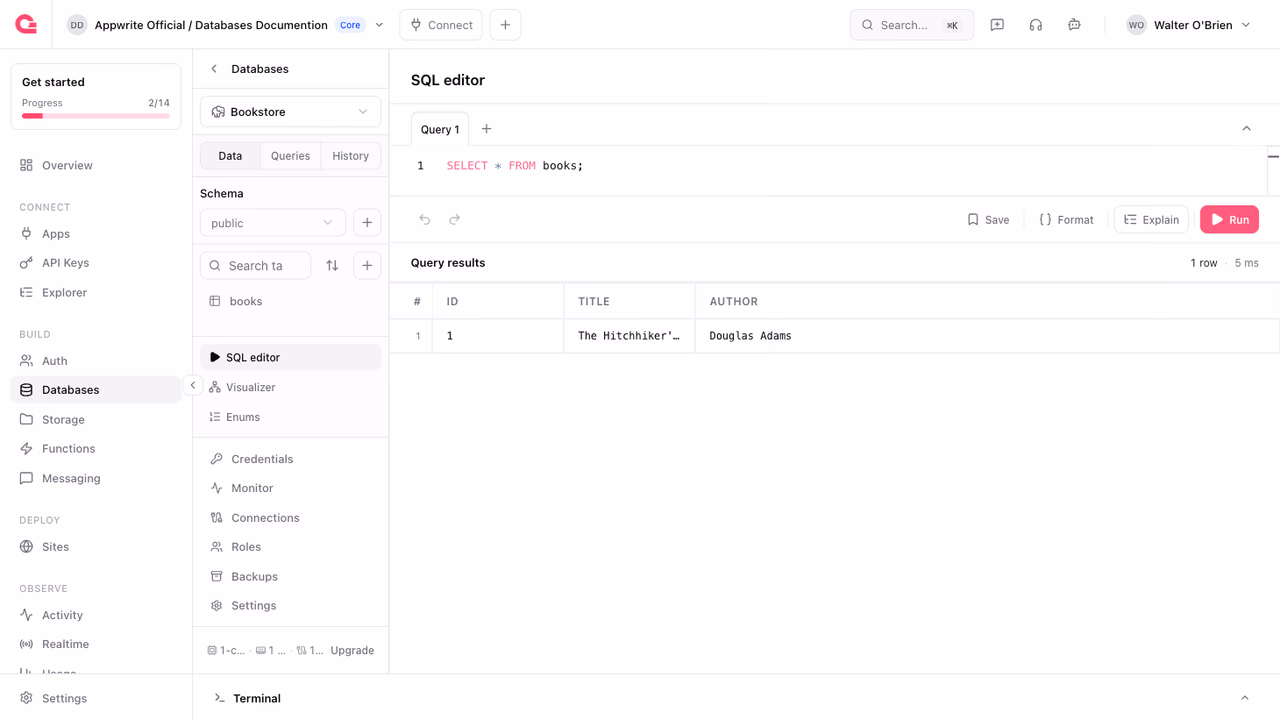Image resolution: width=1280 pixels, height=721 pixels.
Task: Open Storage in the sidebar
Action: pos(96,420)
